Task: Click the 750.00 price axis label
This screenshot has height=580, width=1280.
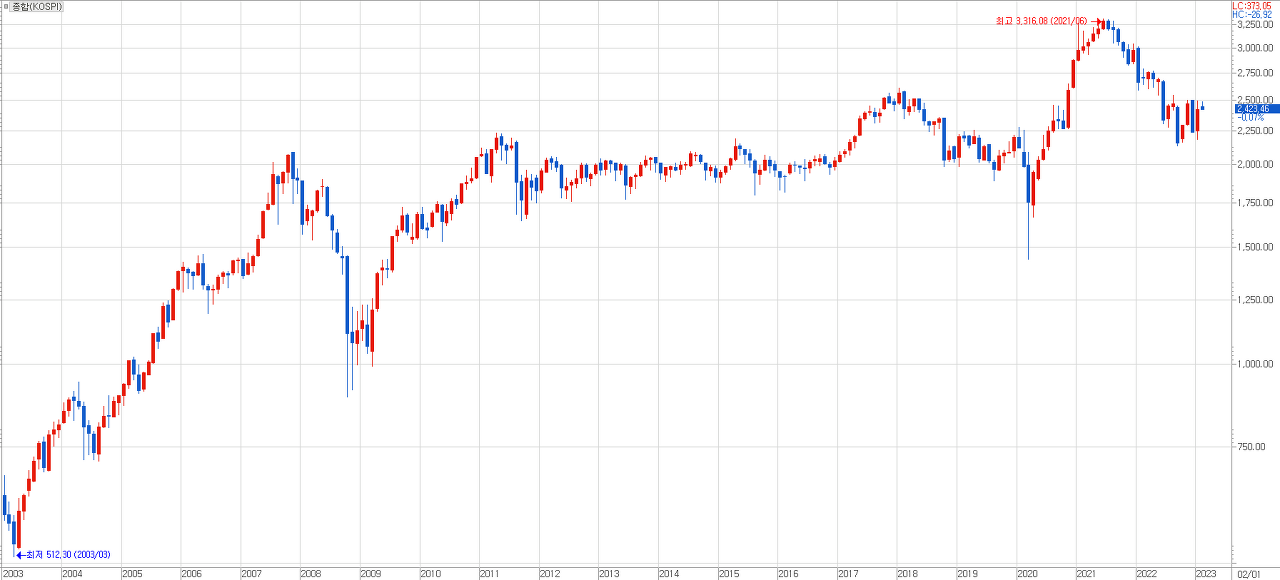Action: point(1256,447)
